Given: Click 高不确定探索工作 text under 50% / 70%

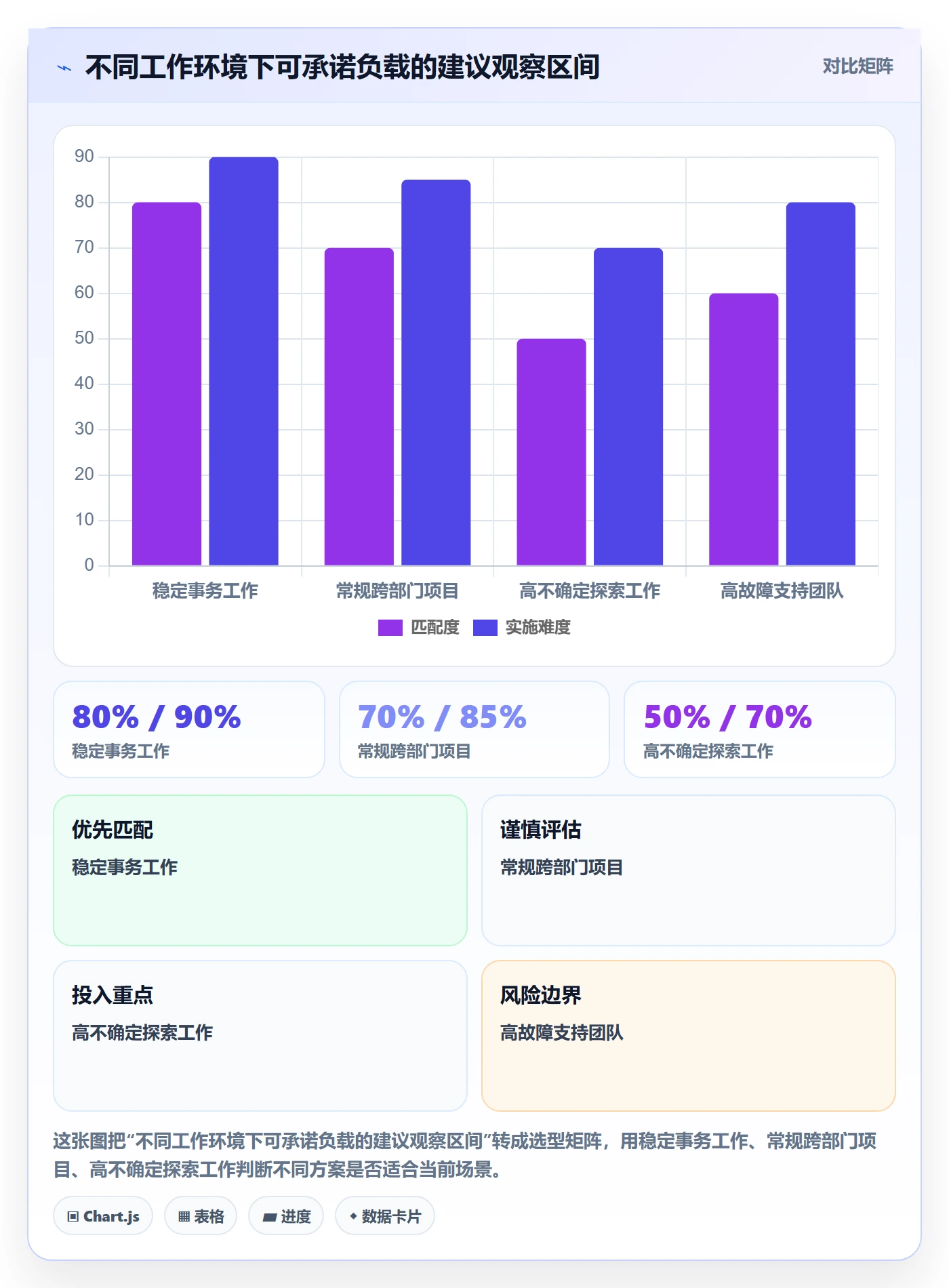Looking at the screenshot, I should pos(708,752).
